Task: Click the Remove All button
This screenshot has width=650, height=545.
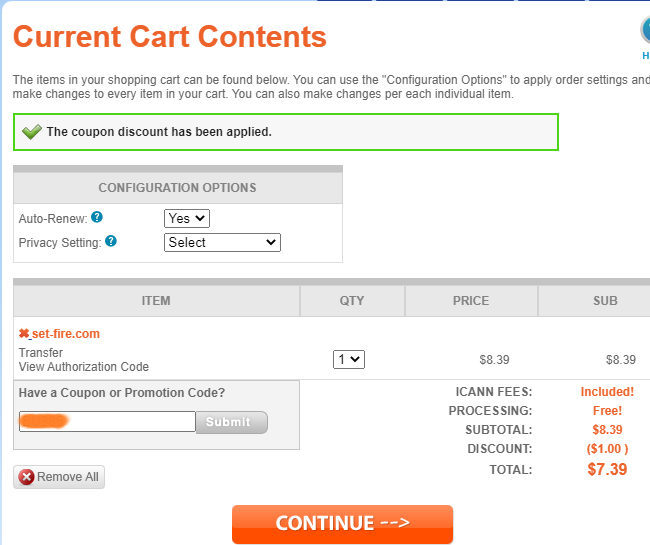Action: 59,477
